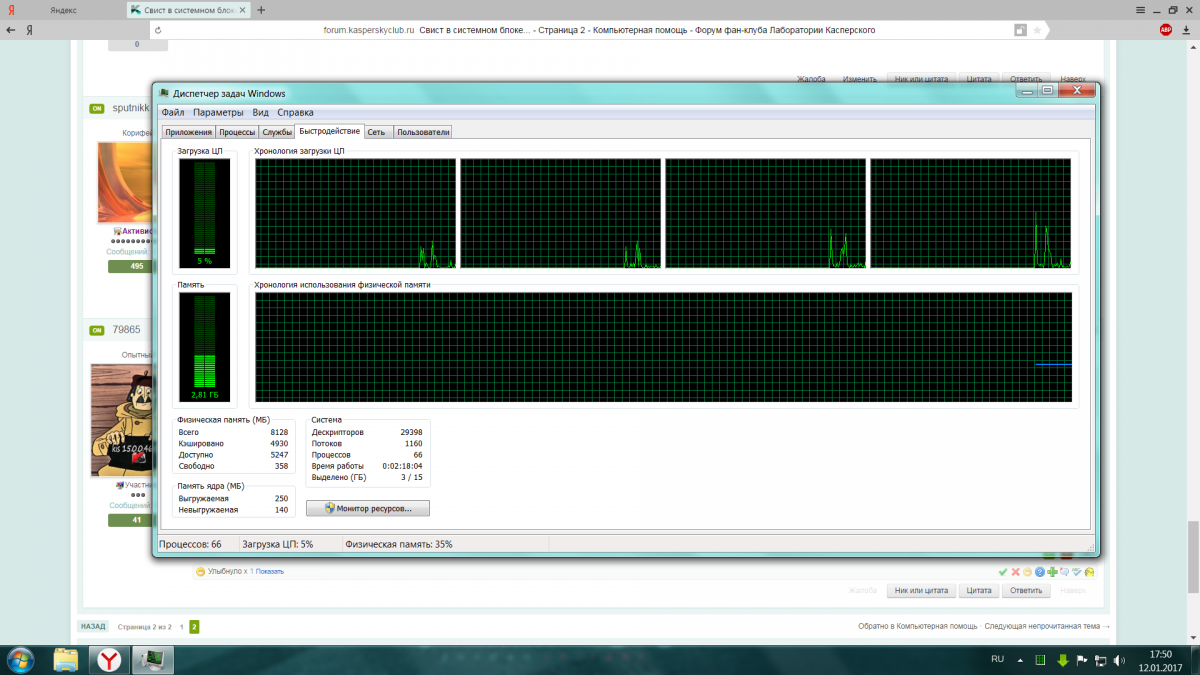Screen dimensions: 1200x675
Task: Switch to the Сеть tab
Action: click(x=376, y=132)
